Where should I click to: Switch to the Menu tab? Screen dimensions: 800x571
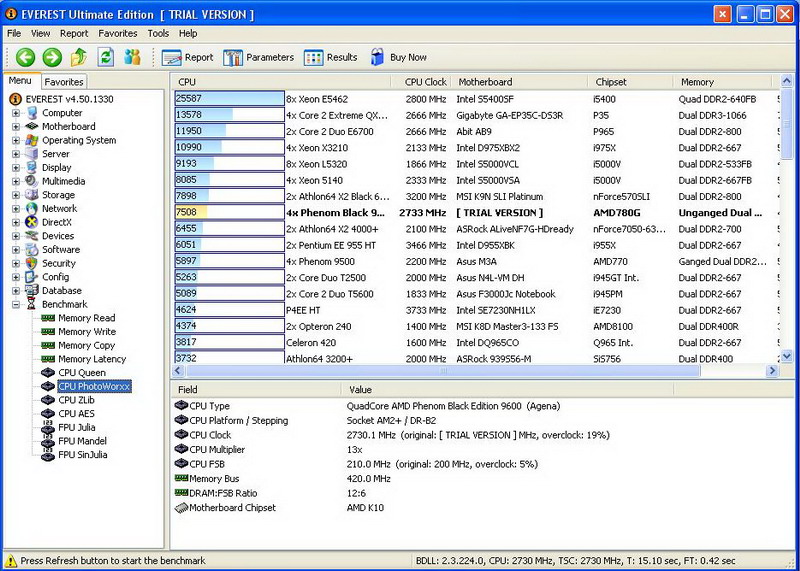20,81
